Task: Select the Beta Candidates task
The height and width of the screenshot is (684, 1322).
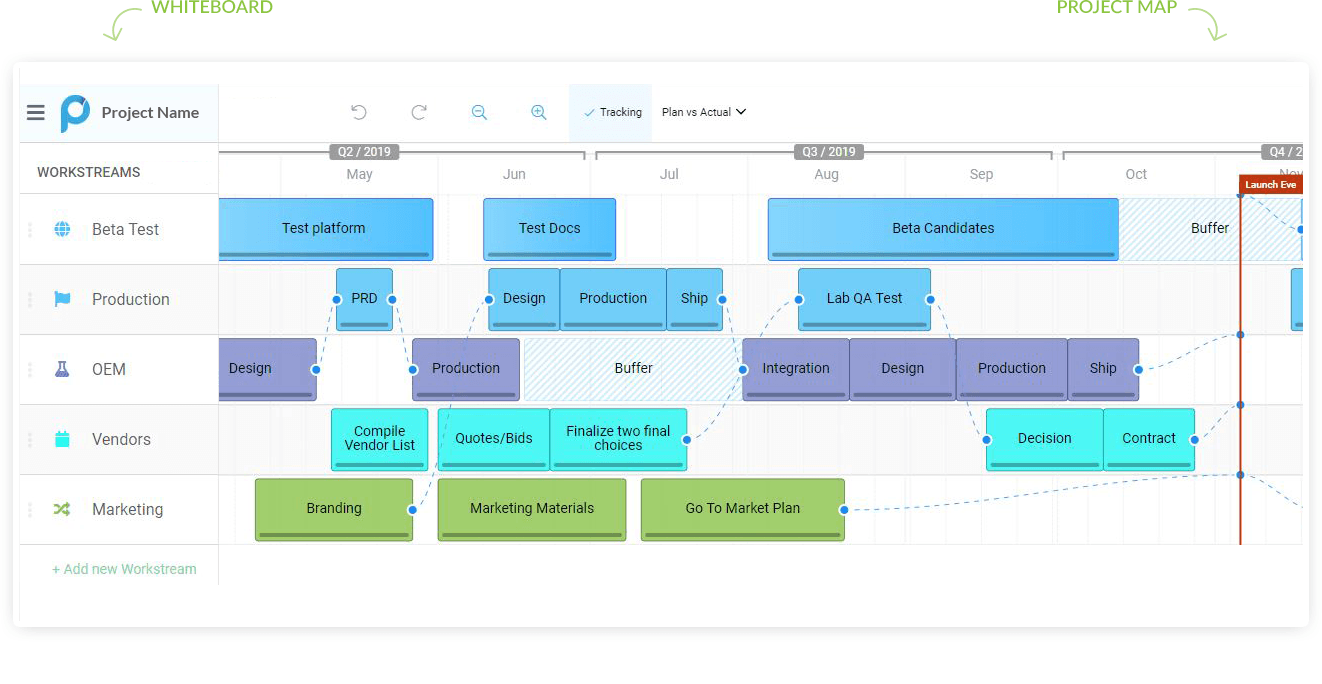Action: coord(943,229)
